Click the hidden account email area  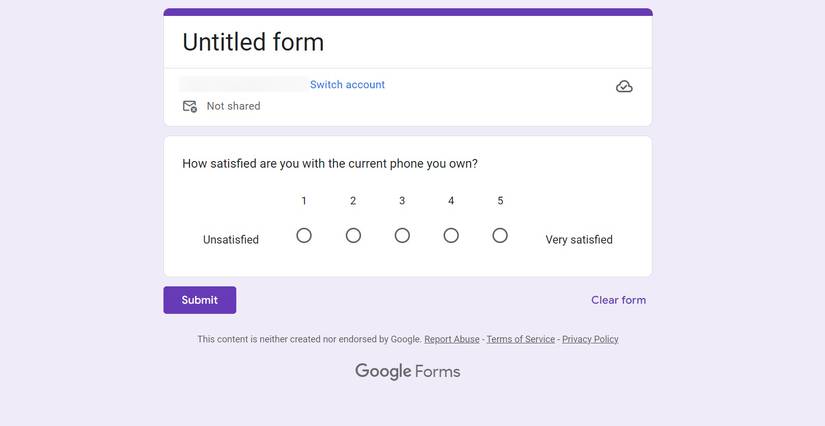pos(243,85)
